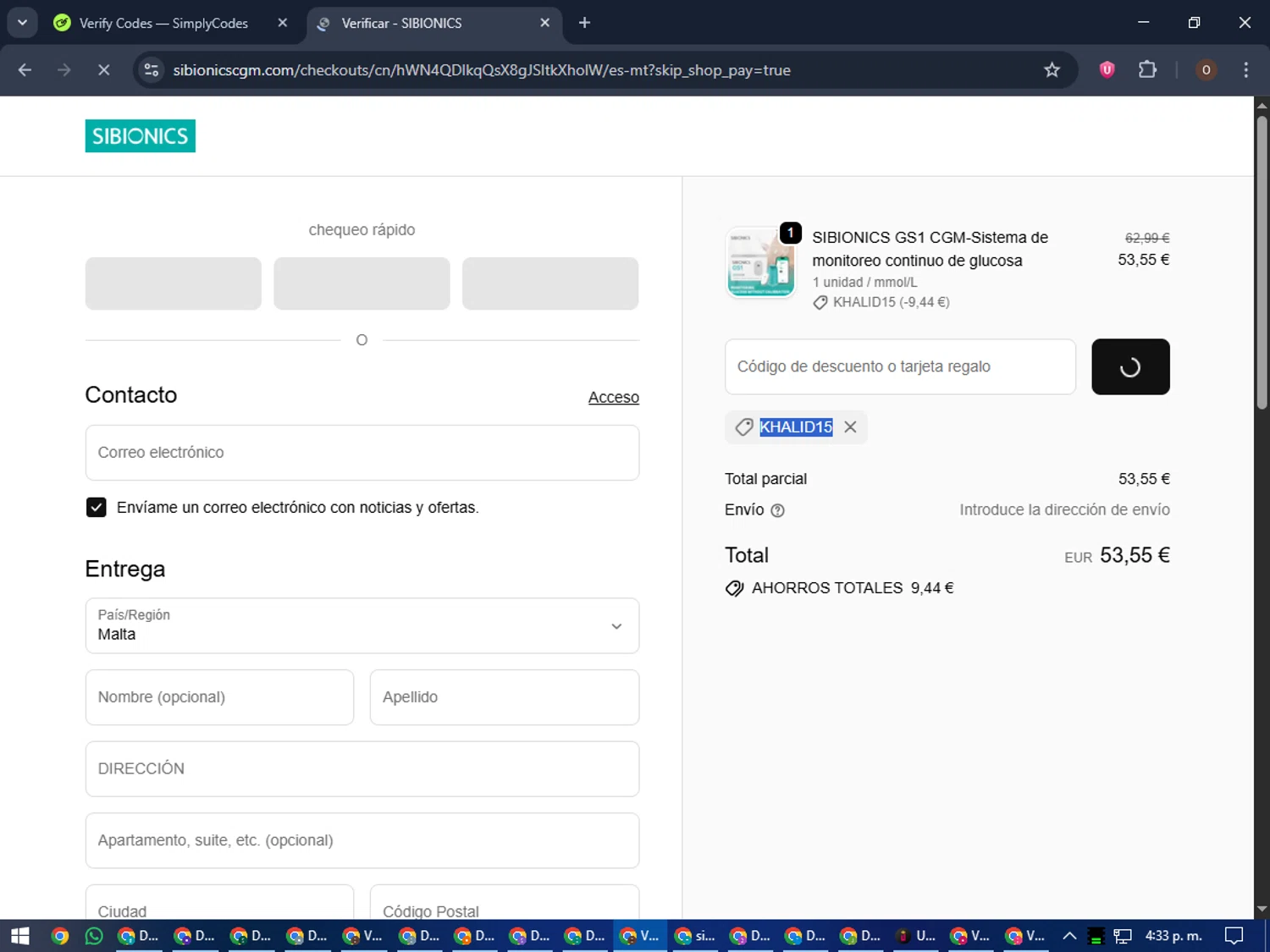The image size is (1270, 952).
Task: Open the tab search dropdown arrow
Action: (22, 23)
